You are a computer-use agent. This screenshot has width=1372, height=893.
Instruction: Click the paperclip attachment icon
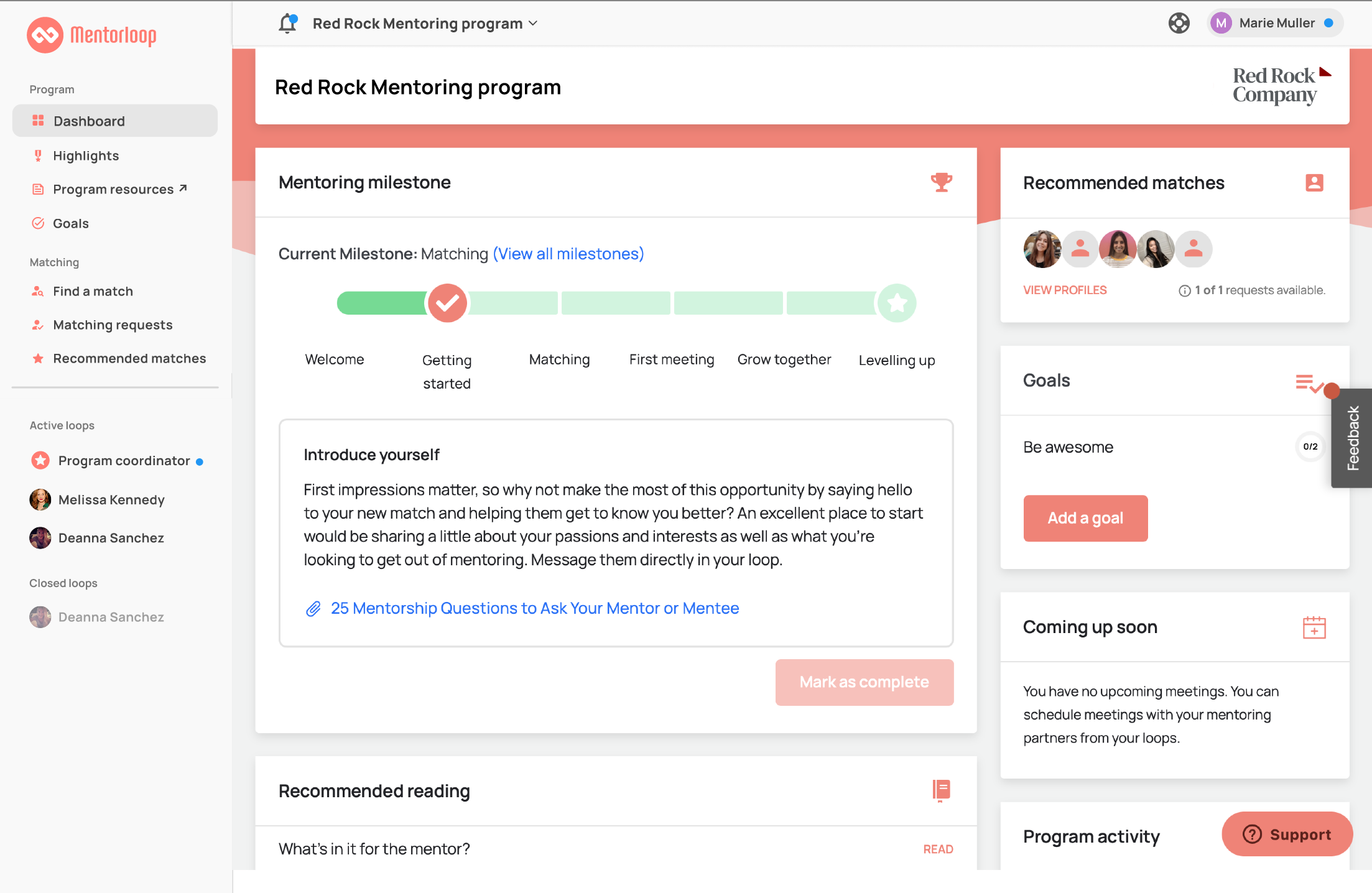click(313, 609)
